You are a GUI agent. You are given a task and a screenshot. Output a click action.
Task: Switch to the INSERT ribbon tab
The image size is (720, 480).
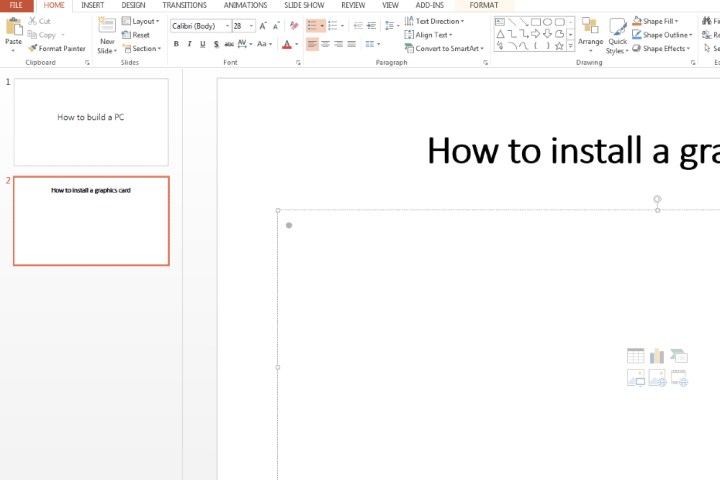(x=92, y=5)
